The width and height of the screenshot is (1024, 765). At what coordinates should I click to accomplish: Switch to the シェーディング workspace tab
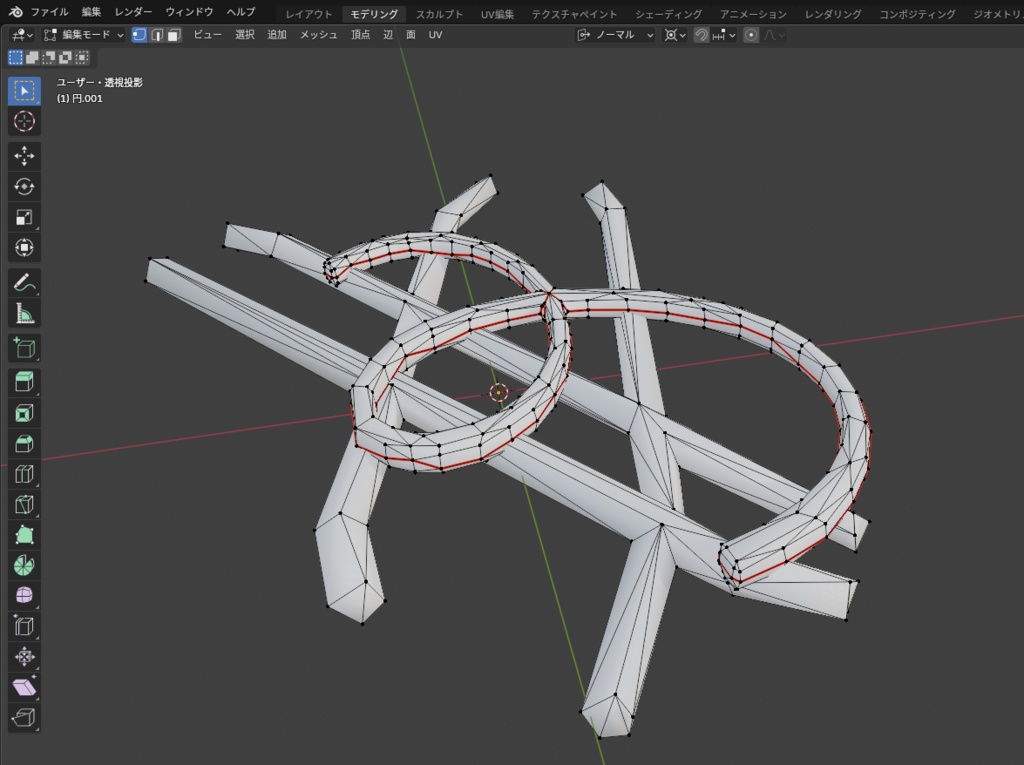tap(669, 14)
